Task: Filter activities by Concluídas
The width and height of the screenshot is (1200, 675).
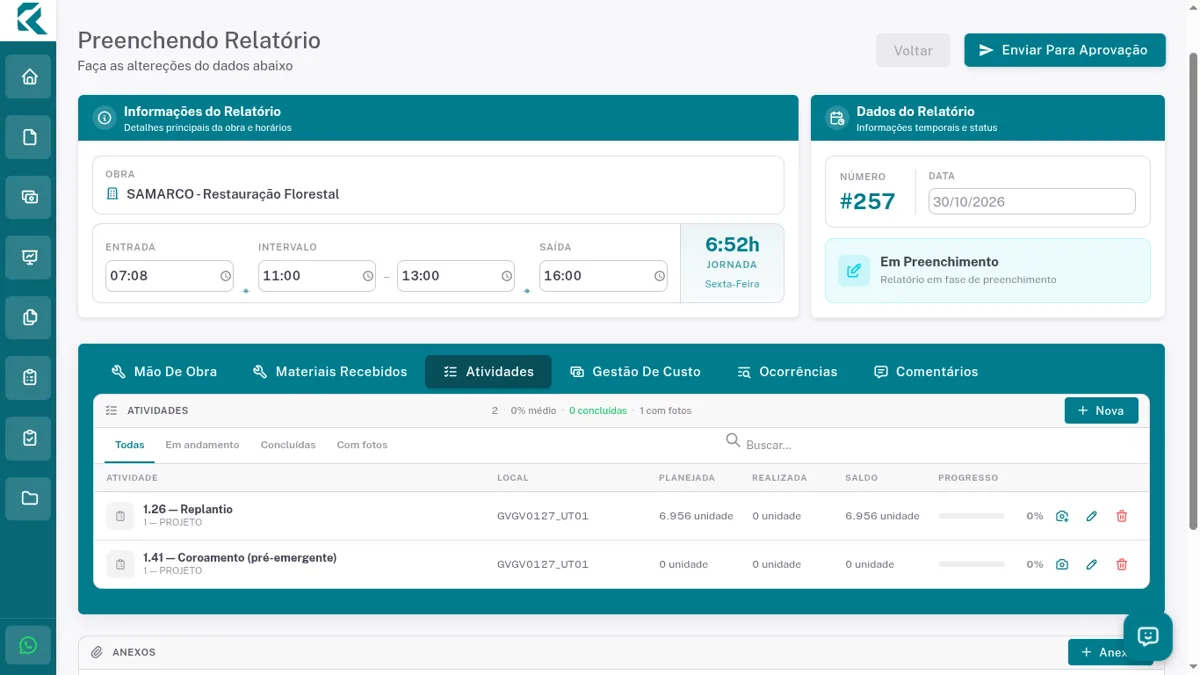Action: 288,445
